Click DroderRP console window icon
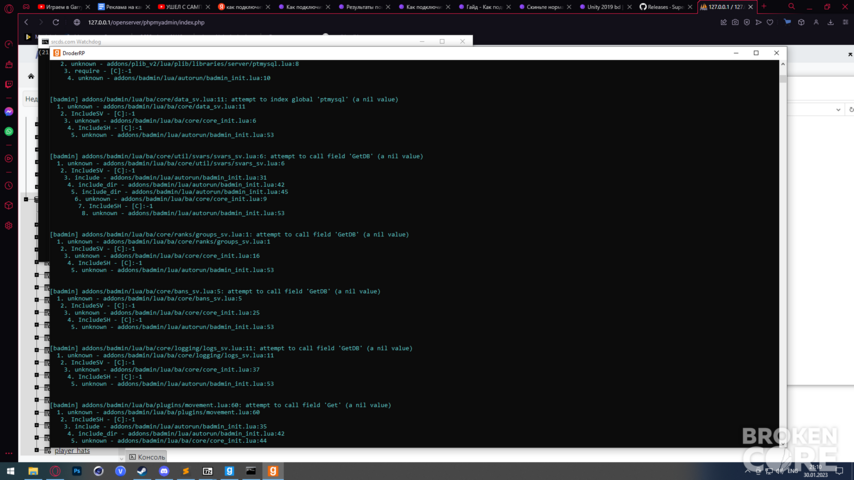Screen dimensions: 854x480 coord(57,53)
